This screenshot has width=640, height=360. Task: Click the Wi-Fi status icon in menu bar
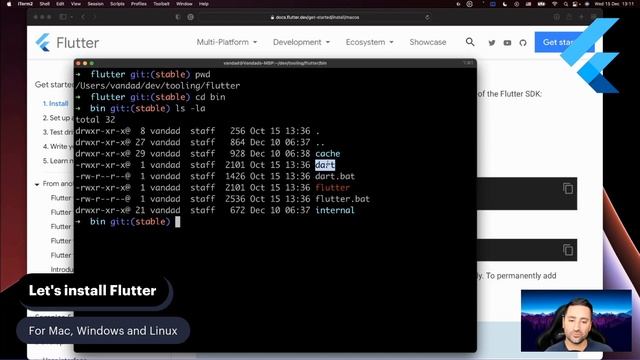[x=555, y=4]
